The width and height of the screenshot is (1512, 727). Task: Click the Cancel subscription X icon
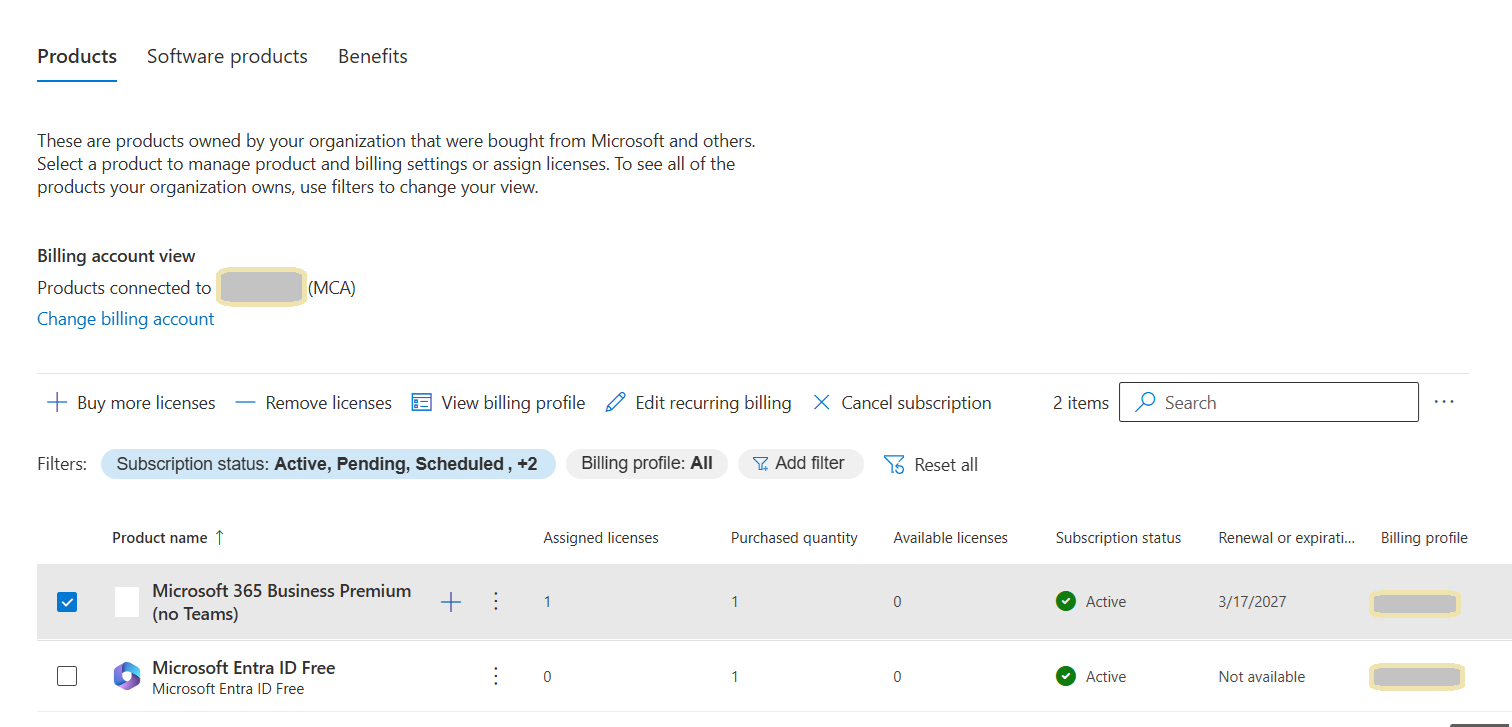(x=822, y=403)
